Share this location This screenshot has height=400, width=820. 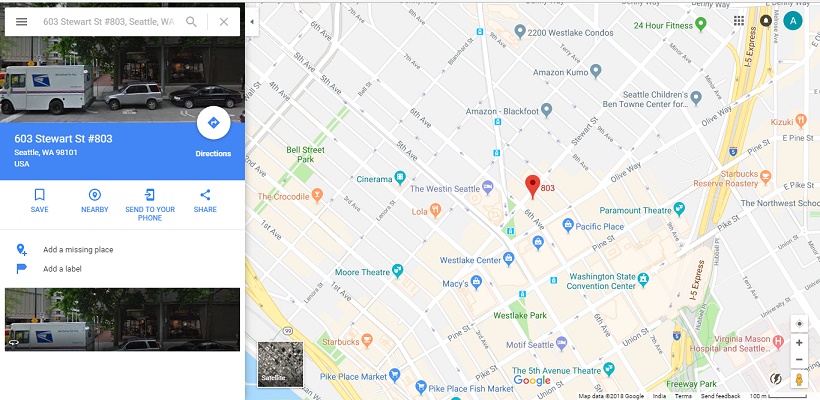[205, 195]
